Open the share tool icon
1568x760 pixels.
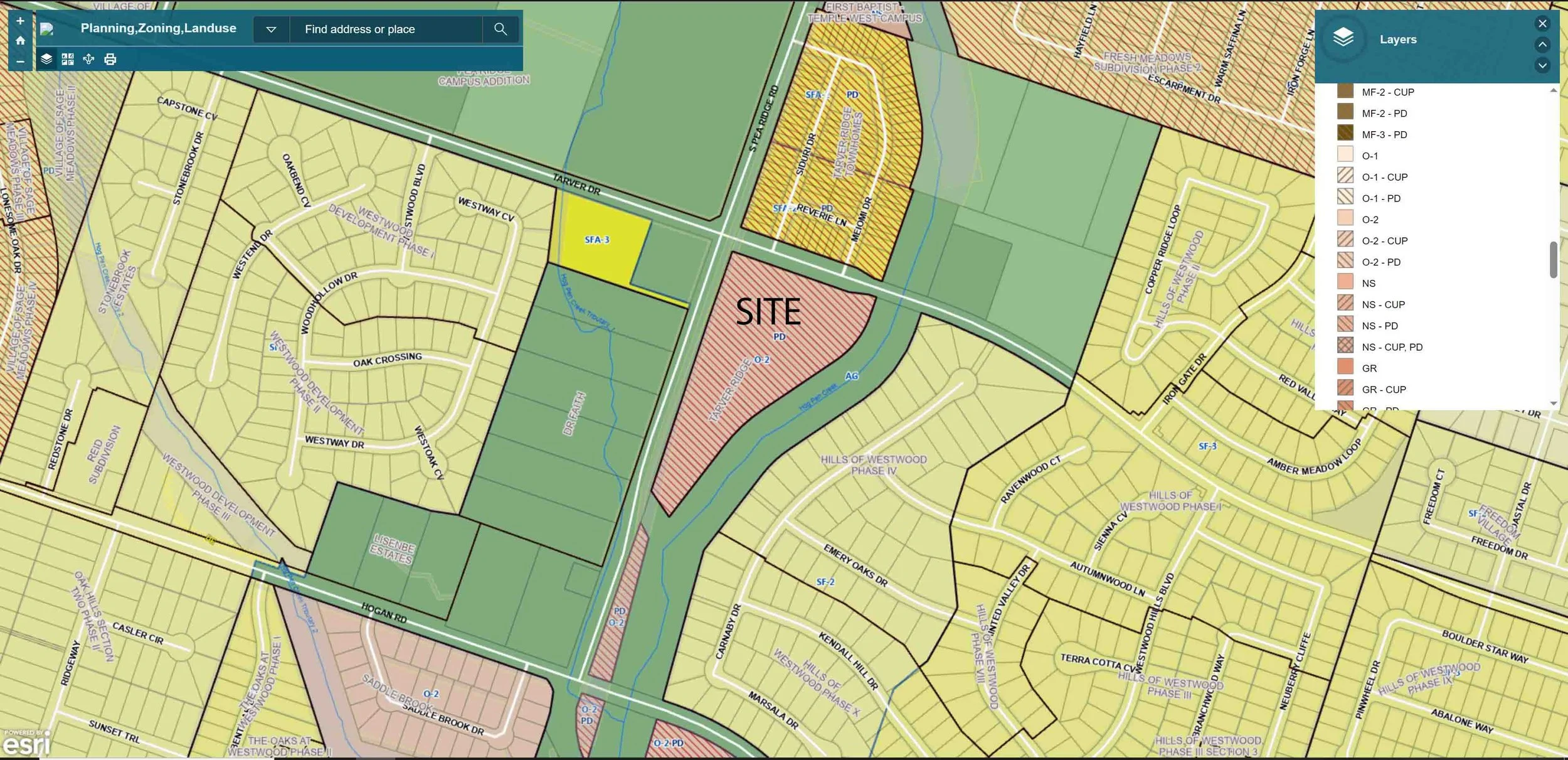88,59
